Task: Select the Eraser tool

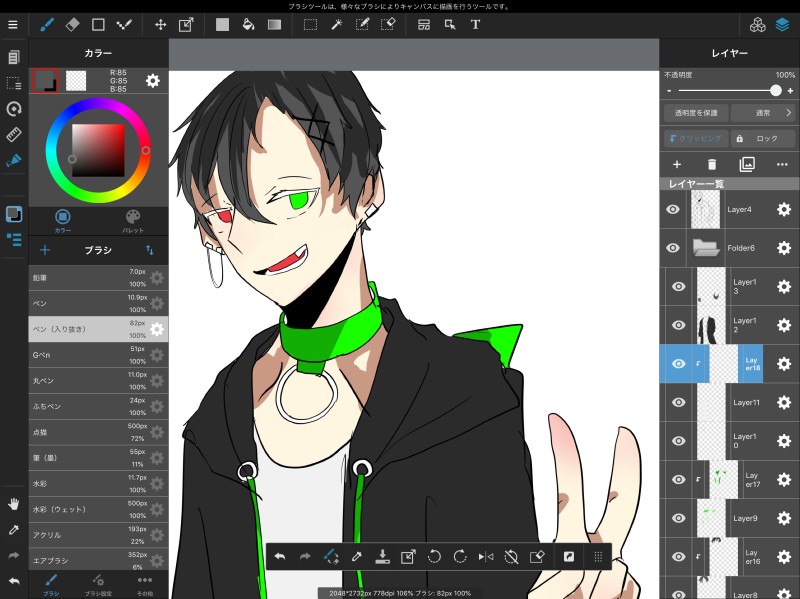Action: click(72, 24)
